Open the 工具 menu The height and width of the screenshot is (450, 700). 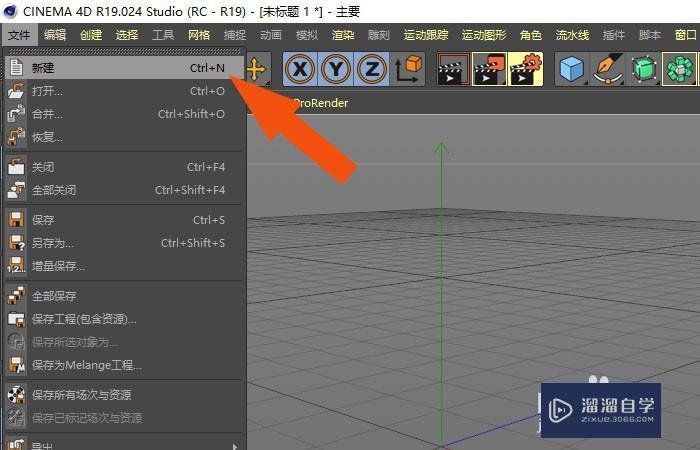pyautogui.click(x=163, y=35)
